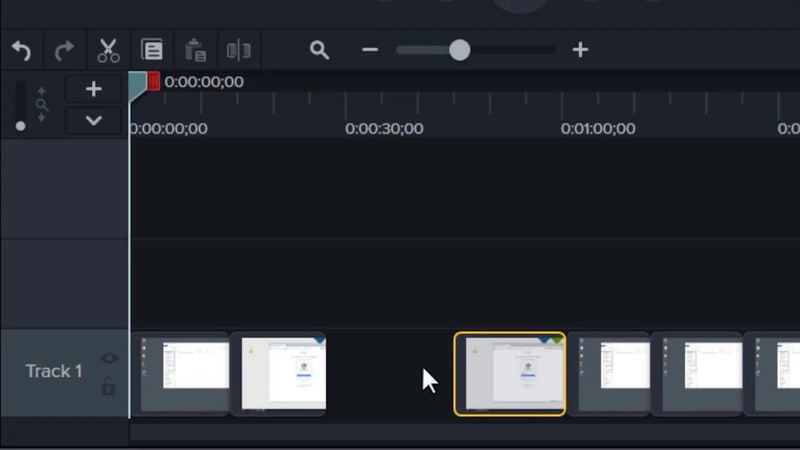Click the horizontal timeline scrollbar
Viewport: 800px width, 450px height.
(x=465, y=432)
